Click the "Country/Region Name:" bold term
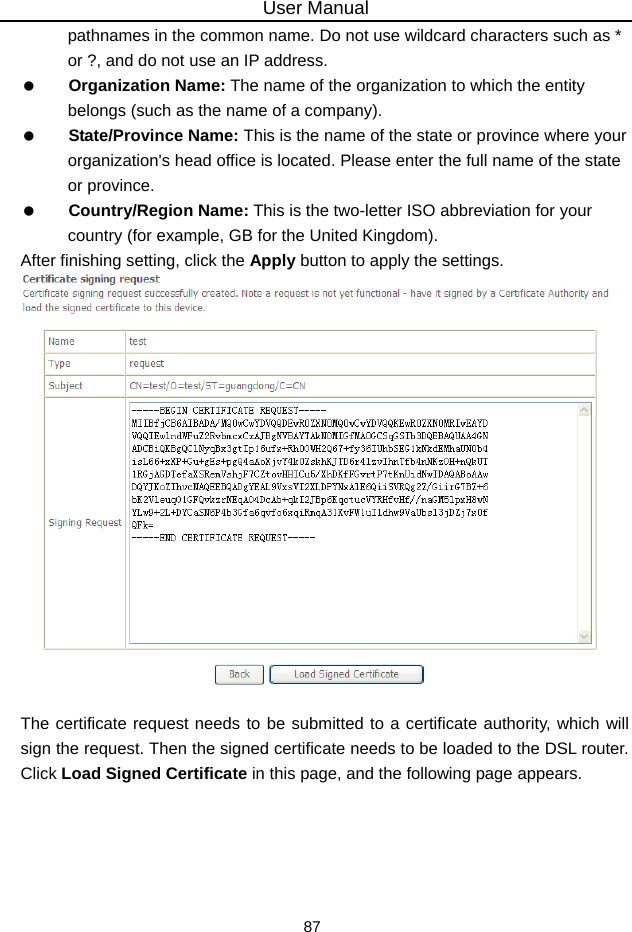632x932 pixels. [x=158, y=210]
